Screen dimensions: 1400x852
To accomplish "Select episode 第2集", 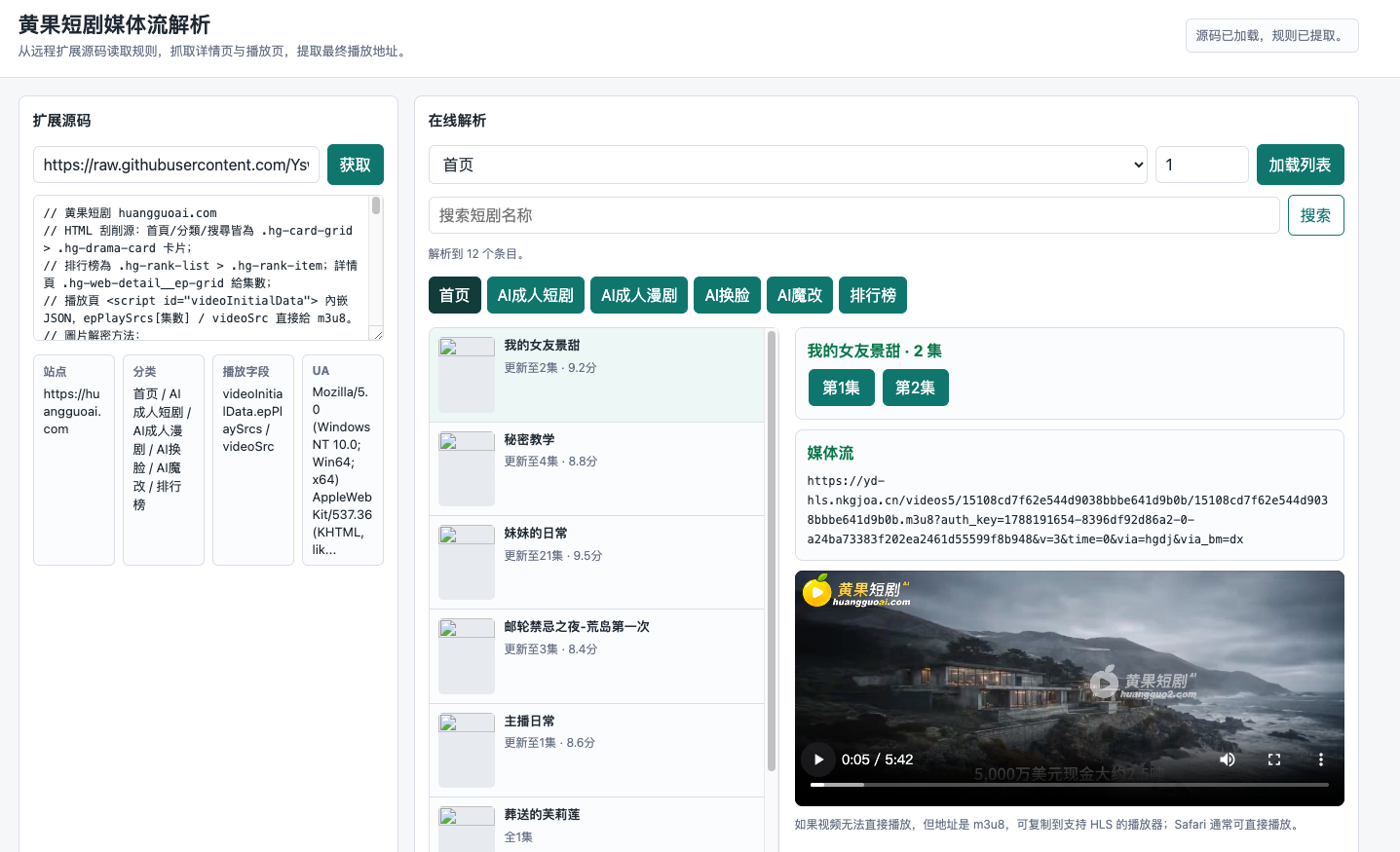I will [x=916, y=388].
